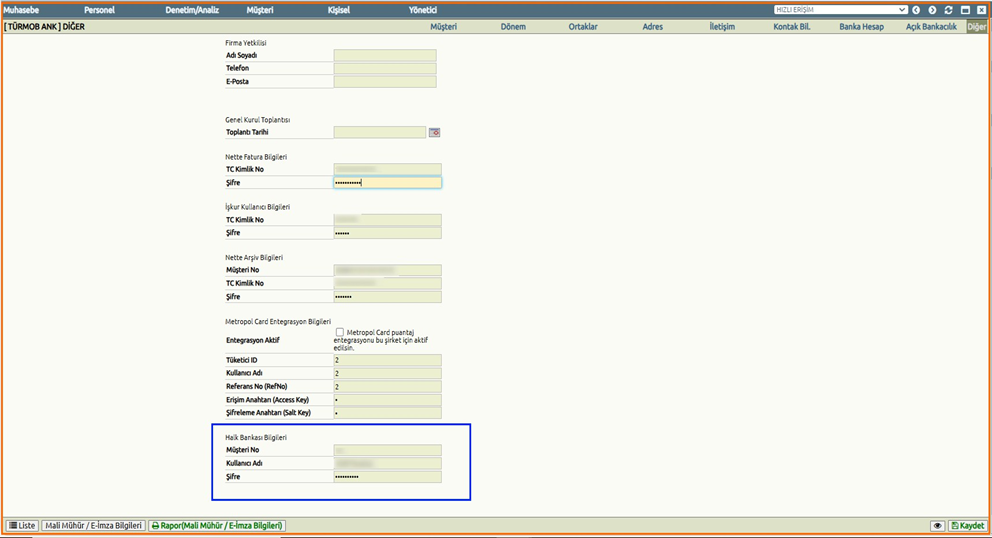This screenshot has width=992, height=538.
Task: Click the Referans No (RefNo) field
Action: tap(387, 387)
